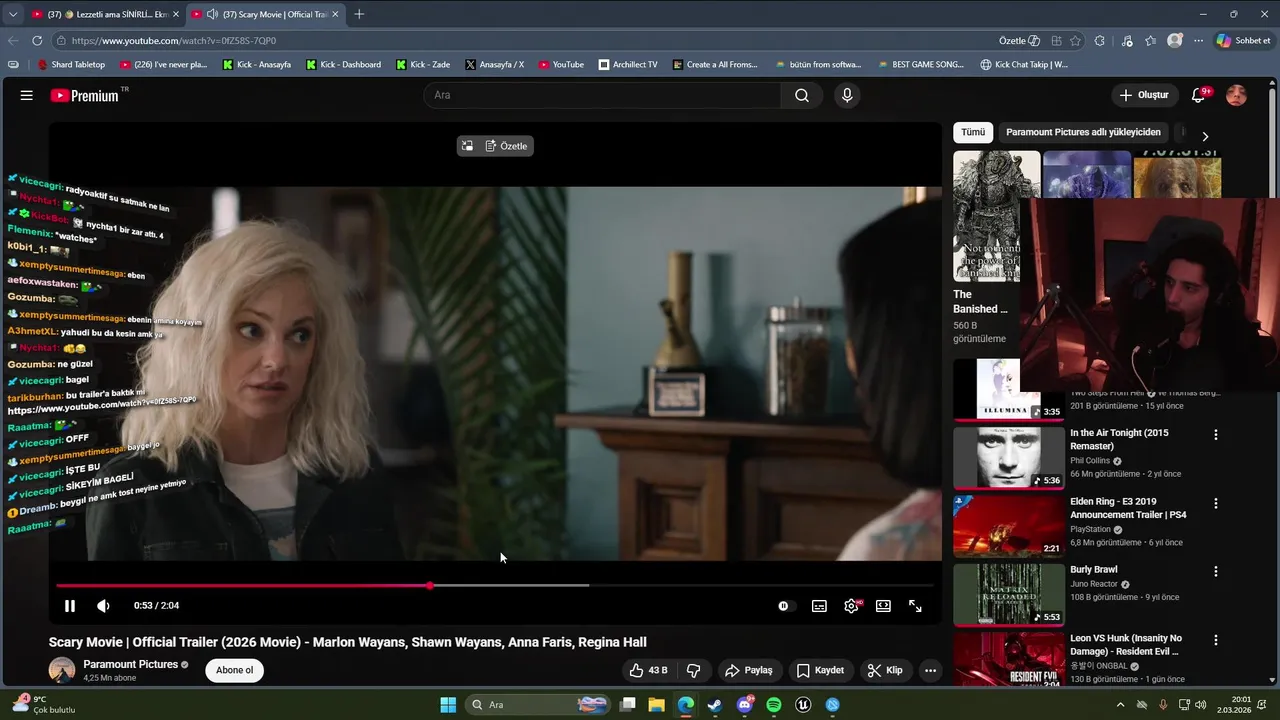Screen dimensions: 1280x720
Task: Switch the player to theater mode
Action: pyautogui.click(x=883, y=606)
